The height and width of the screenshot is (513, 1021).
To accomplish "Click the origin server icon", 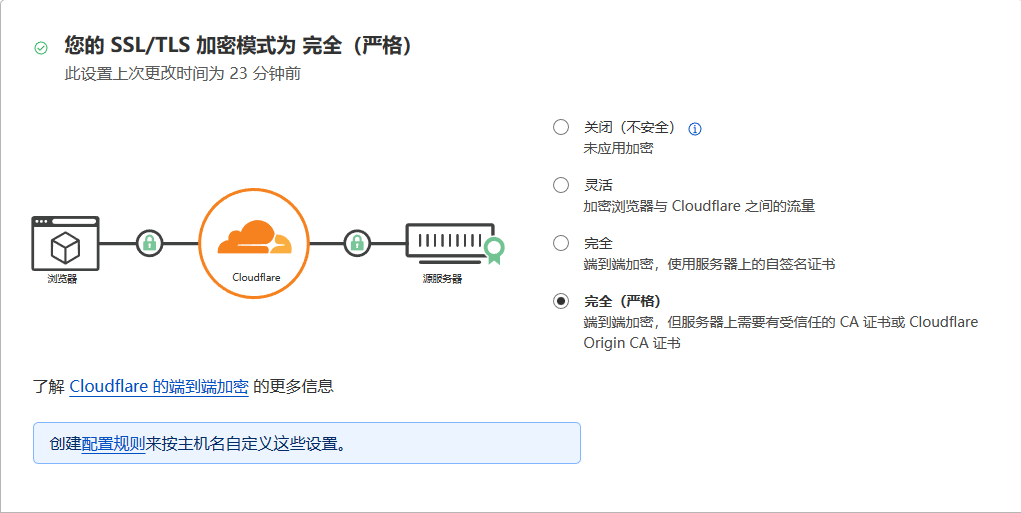I will [449, 243].
